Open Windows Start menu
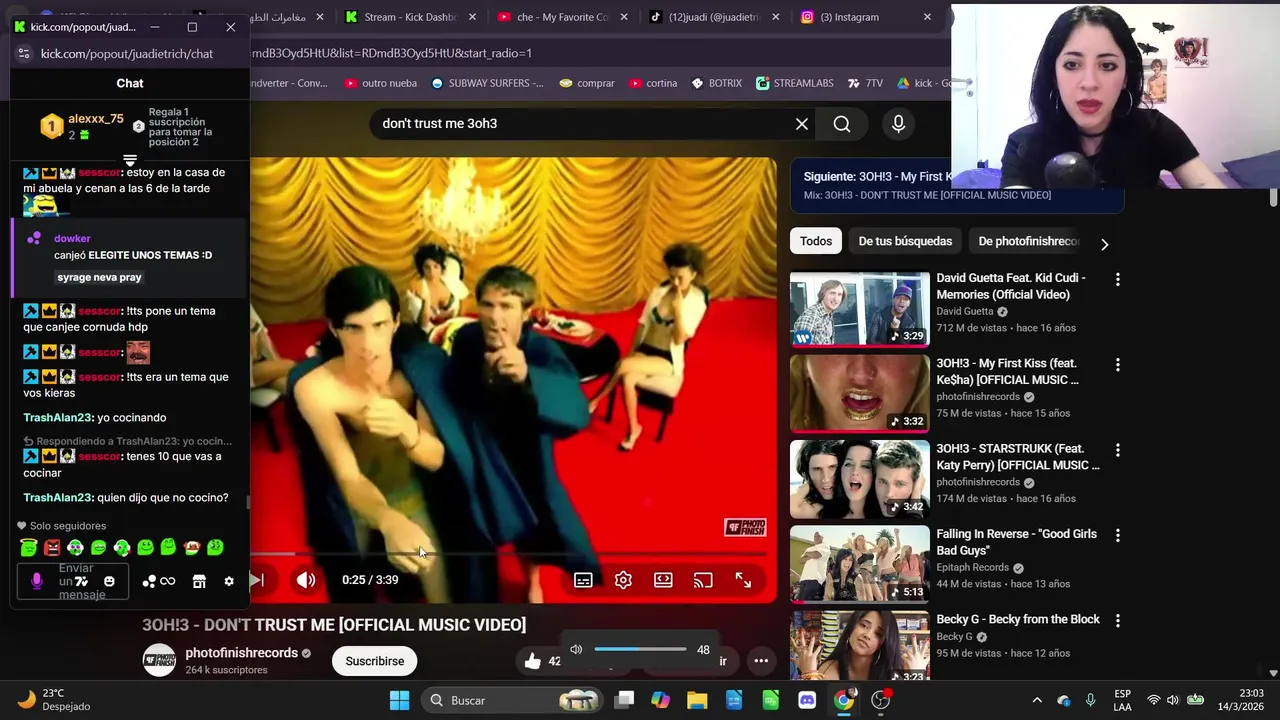This screenshot has width=1280, height=720. pos(399,700)
